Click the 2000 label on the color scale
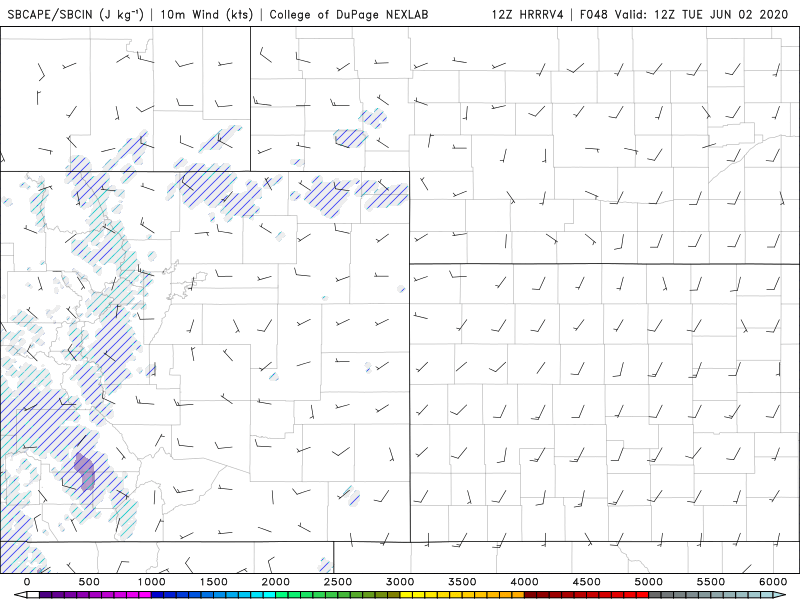 tap(276, 582)
